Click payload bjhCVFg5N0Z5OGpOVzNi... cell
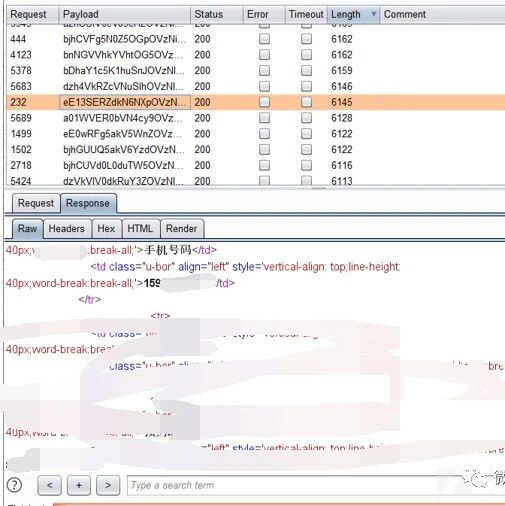Image resolution: width=505 pixels, height=506 pixels. pos(125,39)
